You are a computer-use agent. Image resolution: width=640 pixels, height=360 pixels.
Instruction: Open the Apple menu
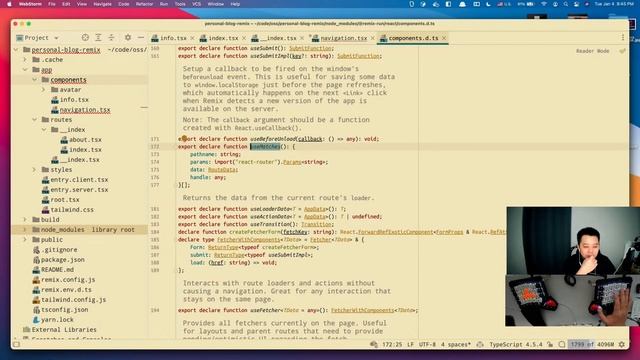(x=9, y=4)
